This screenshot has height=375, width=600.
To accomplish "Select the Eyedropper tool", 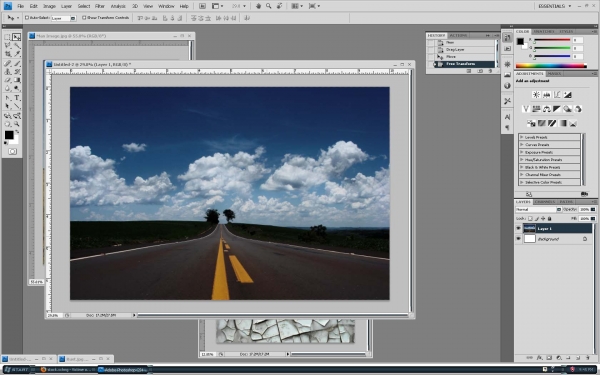I will tap(17, 54).
